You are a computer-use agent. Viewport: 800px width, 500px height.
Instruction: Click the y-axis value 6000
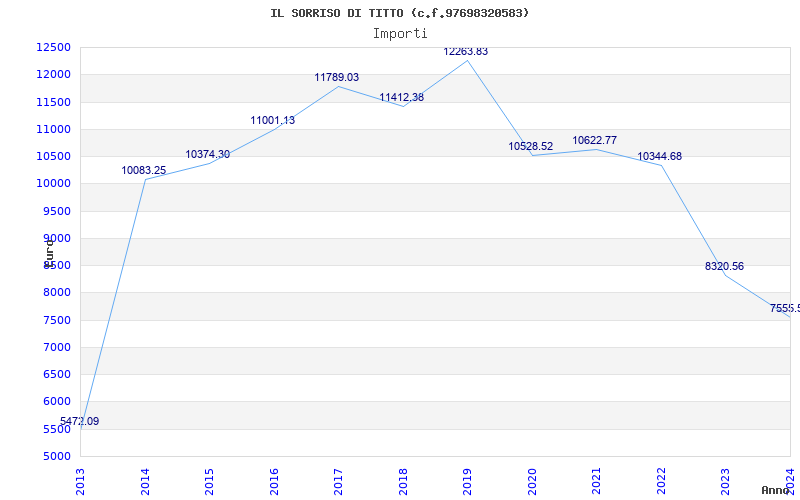point(56,402)
